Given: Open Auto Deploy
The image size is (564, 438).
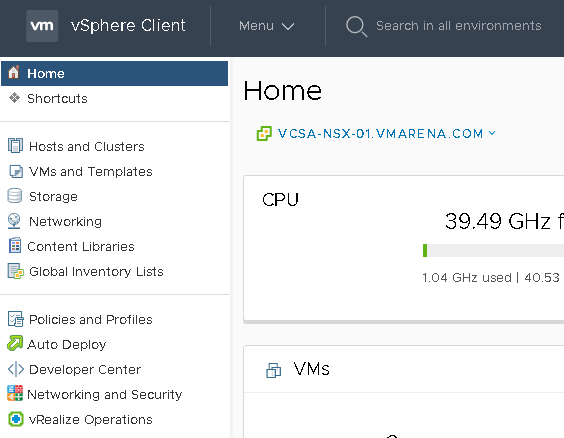Looking at the screenshot, I should coord(67,345).
